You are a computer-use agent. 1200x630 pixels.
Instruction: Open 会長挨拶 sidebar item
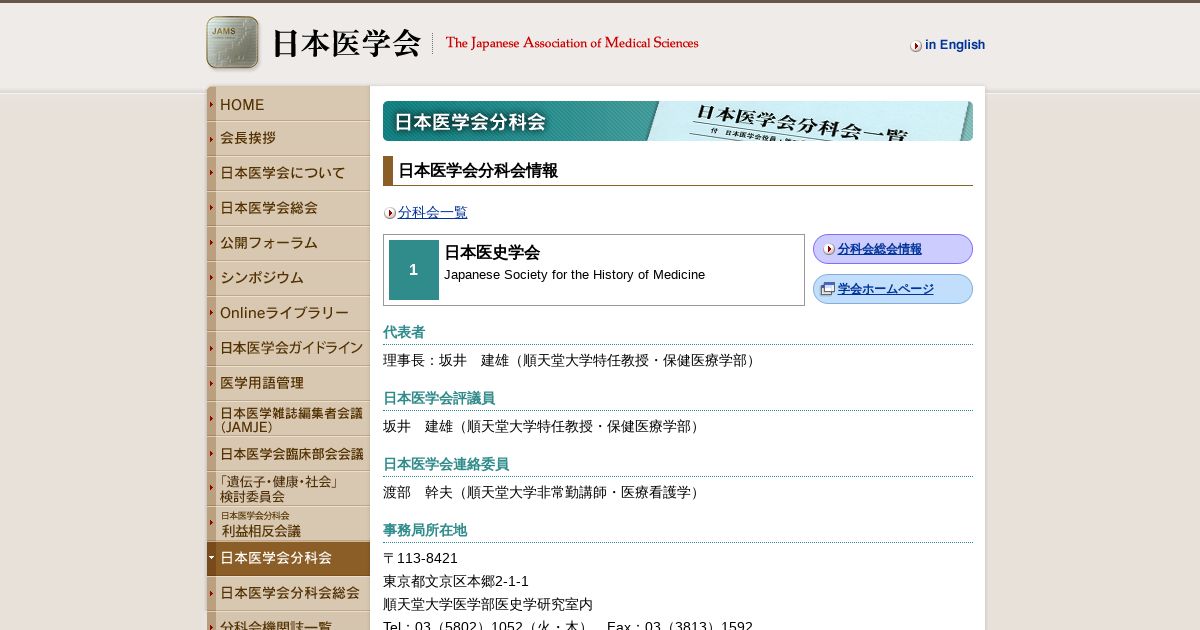pos(288,139)
